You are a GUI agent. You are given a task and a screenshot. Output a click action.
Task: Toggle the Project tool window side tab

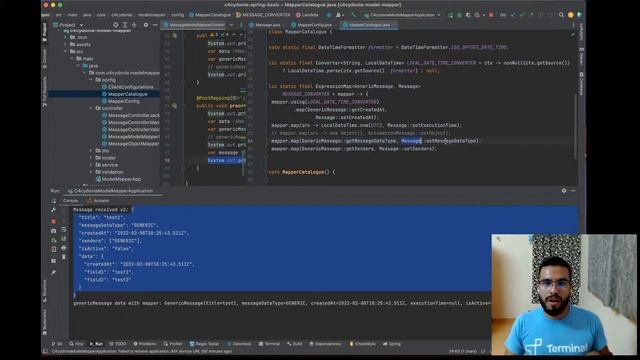pos(44,32)
